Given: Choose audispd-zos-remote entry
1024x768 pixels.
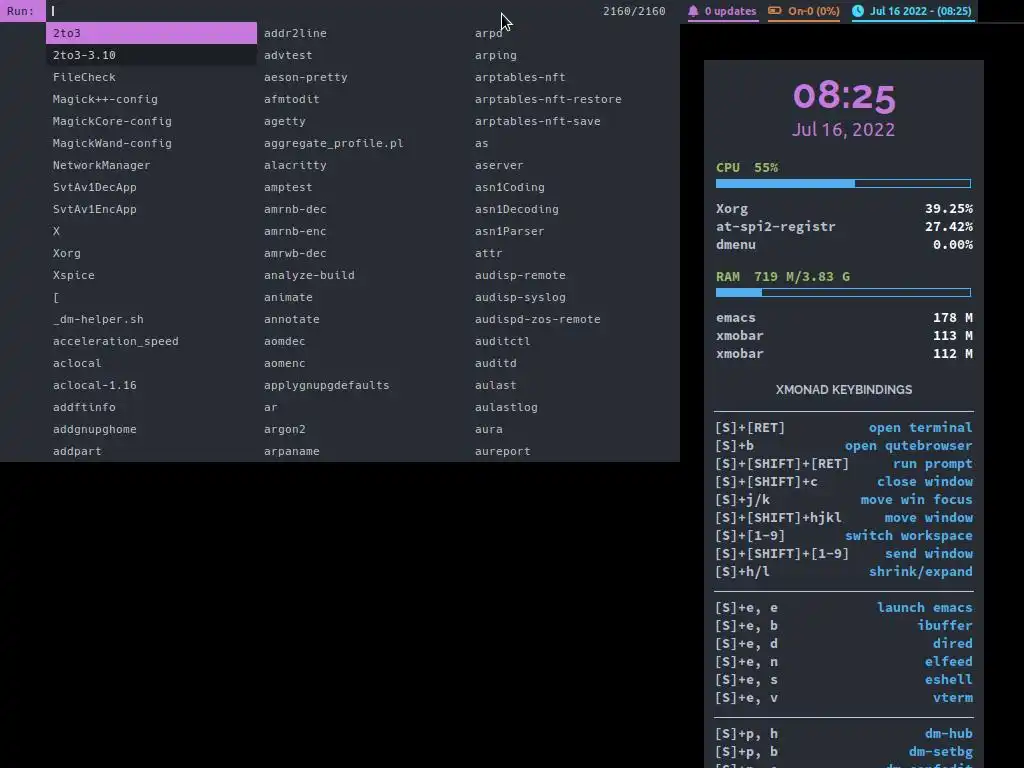Looking at the screenshot, I should 537,319.
